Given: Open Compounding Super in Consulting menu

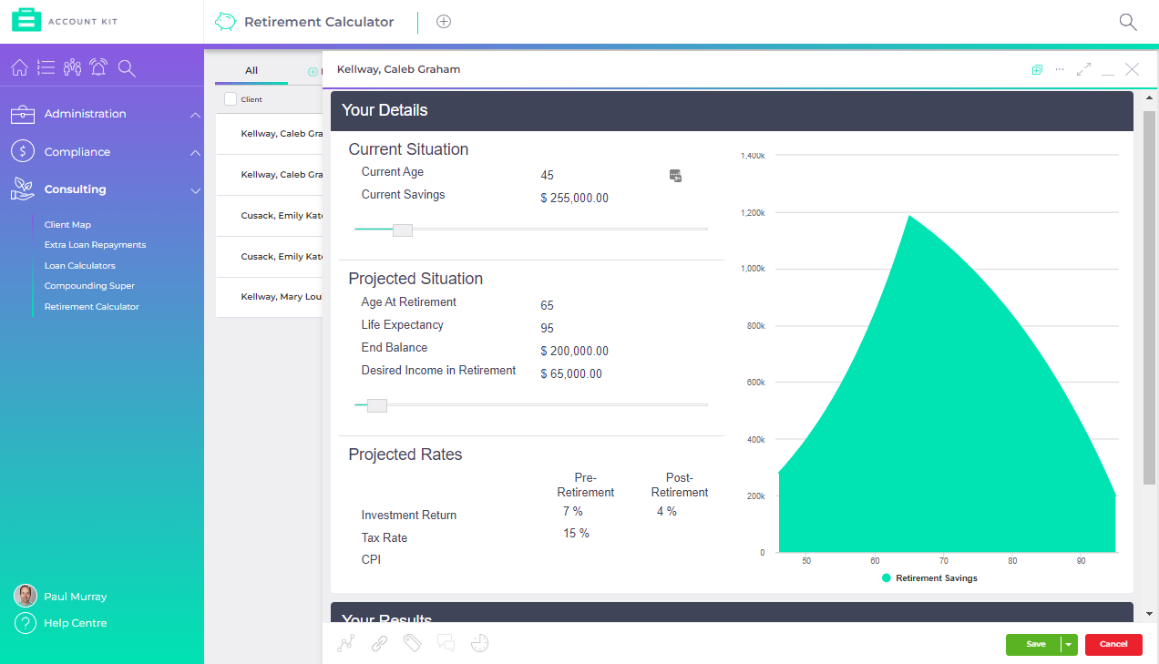Looking at the screenshot, I should tap(89, 286).
